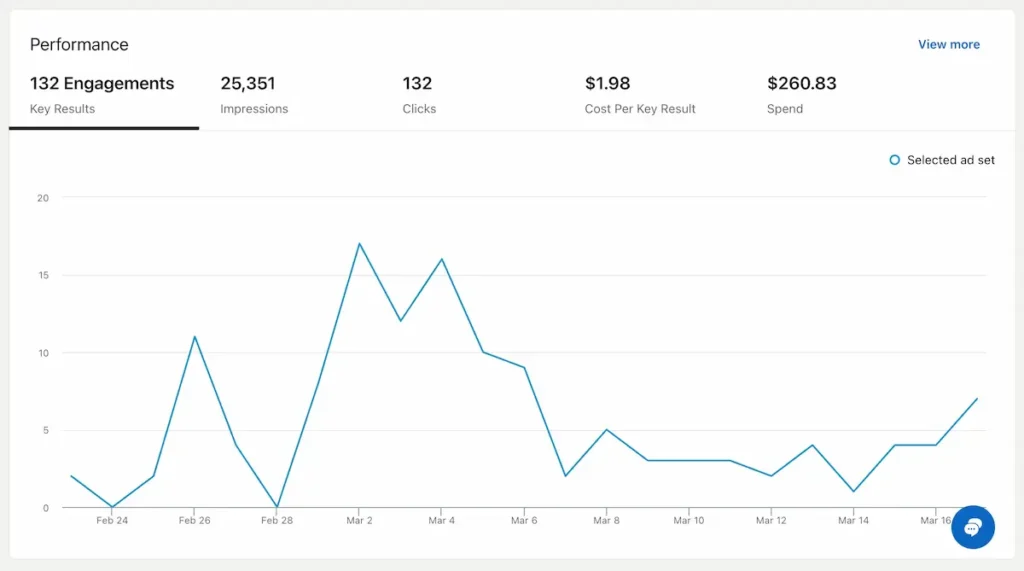Image resolution: width=1024 pixels, height=571 pixels.
Task: Click the Mar 12 x-axis date label
Action: coord(770,521)
